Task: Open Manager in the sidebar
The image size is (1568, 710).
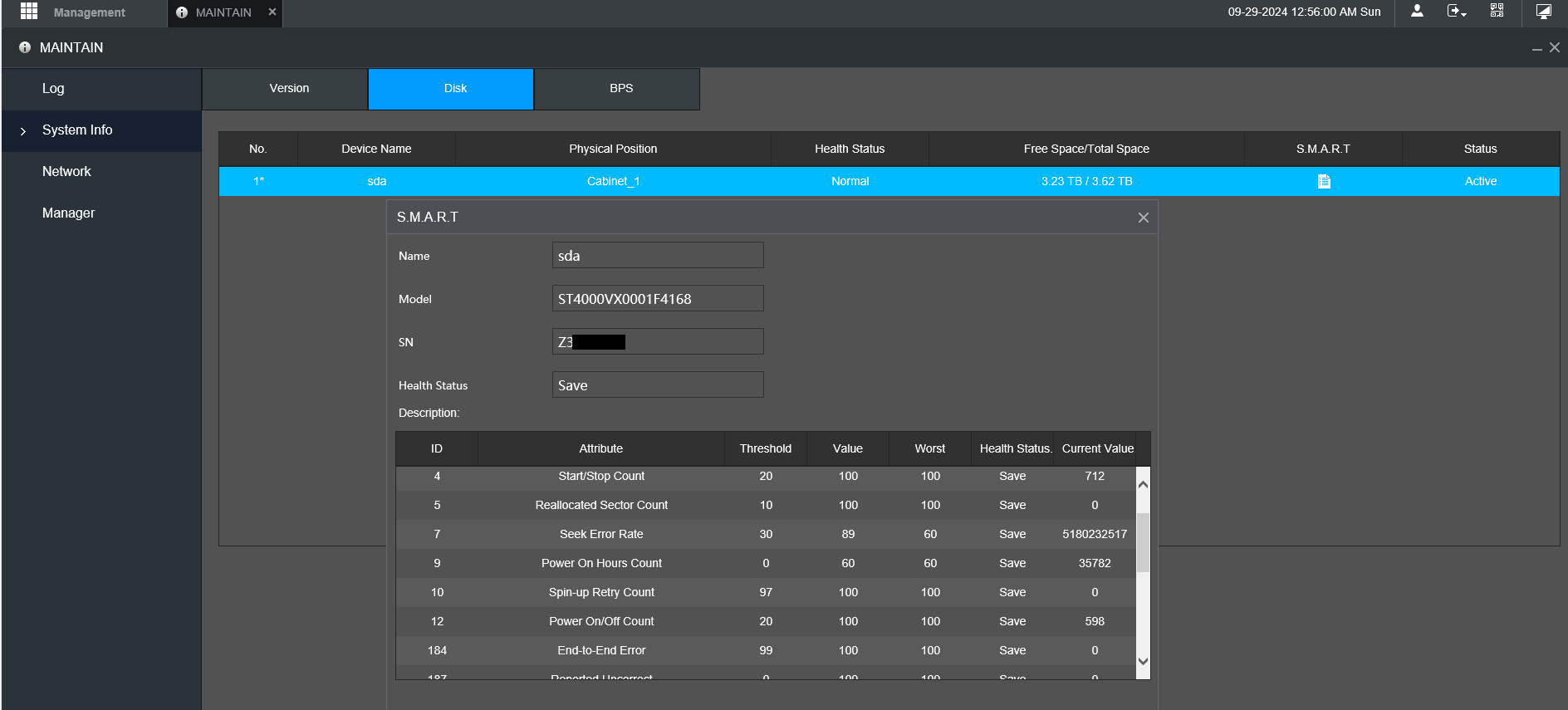Action: 101,213
